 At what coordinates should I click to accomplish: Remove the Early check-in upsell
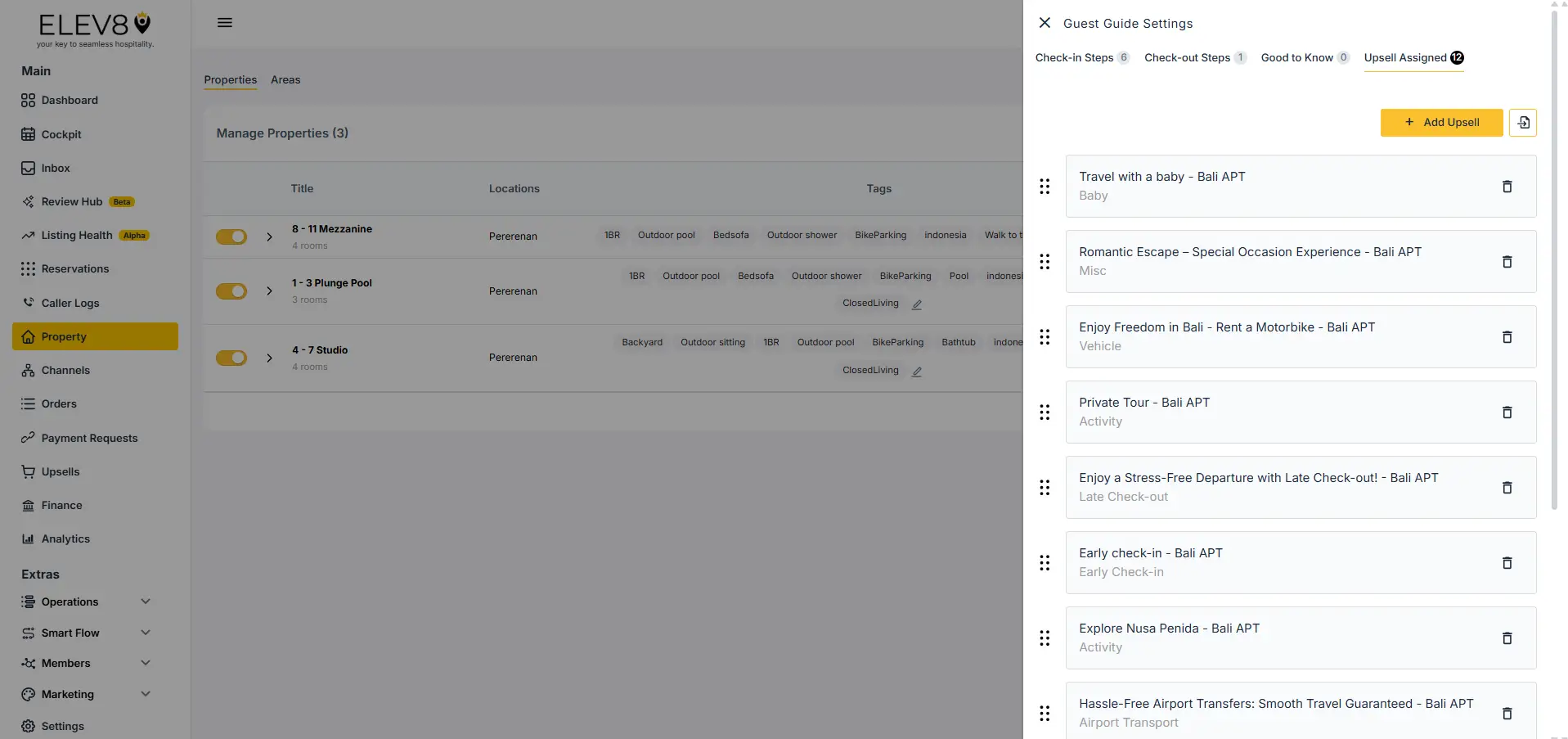click(1507, 563)
